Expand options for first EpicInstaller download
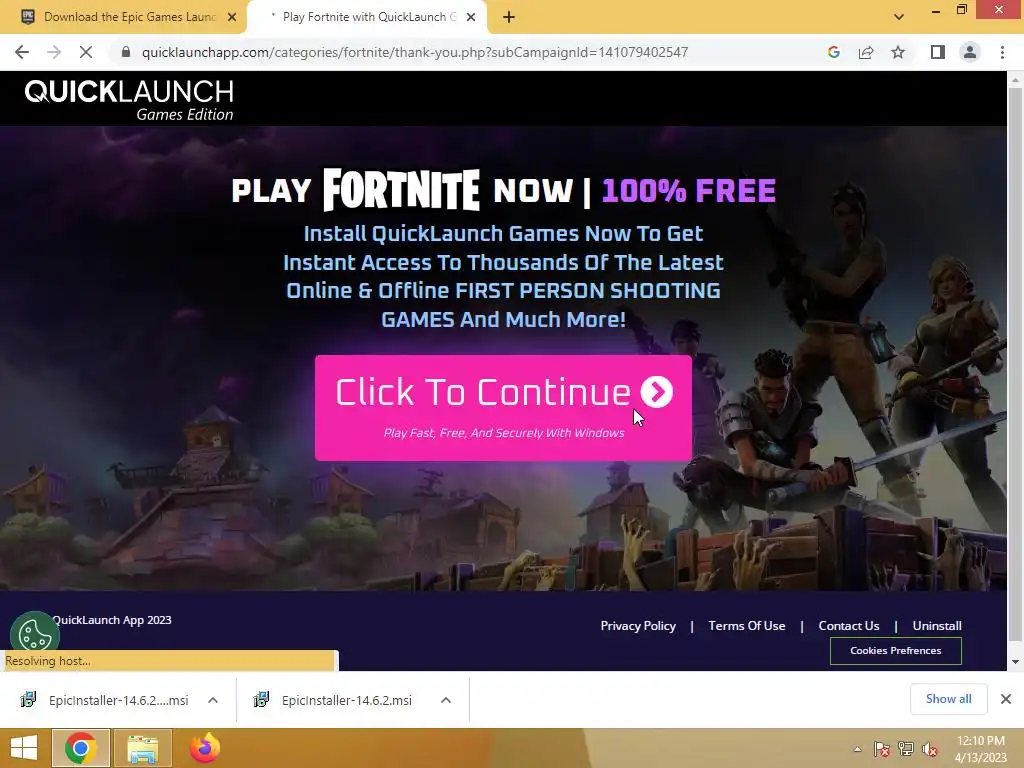Image resolution: width=1024 pixels, height=768 pixels. pyautogui.click(x=213, y=700)
